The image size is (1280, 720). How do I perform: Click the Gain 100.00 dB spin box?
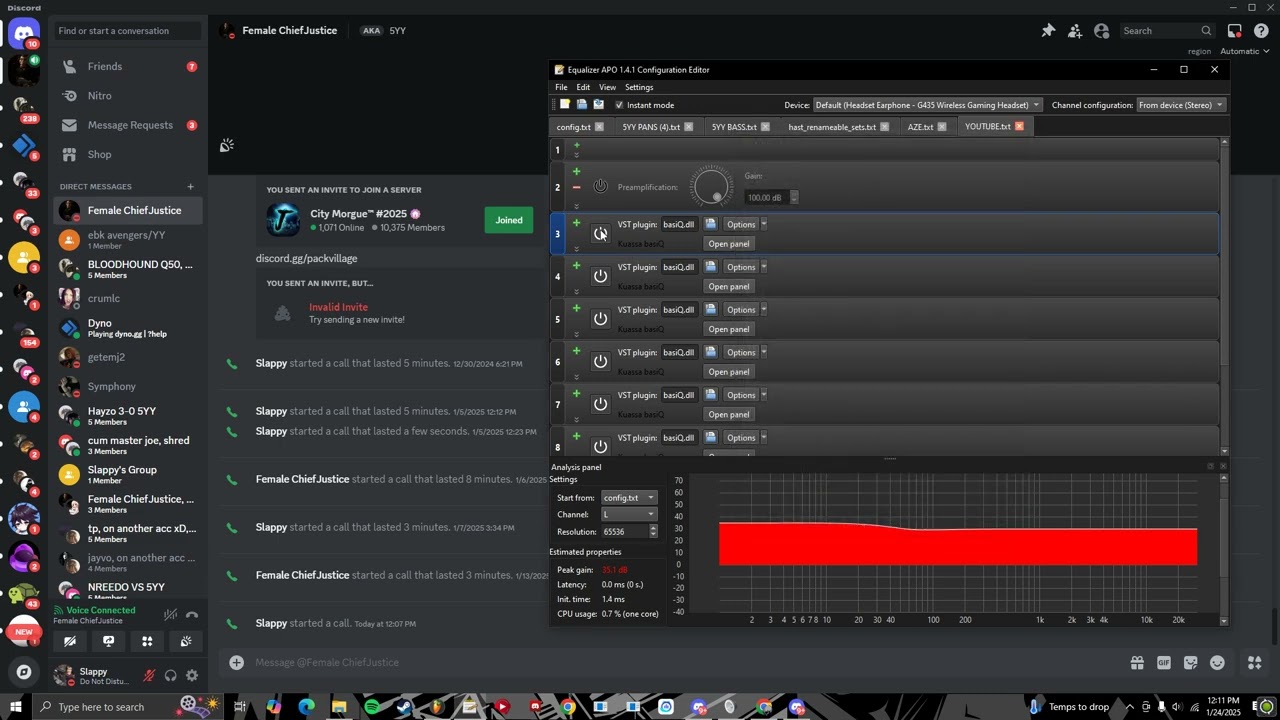[771, 197]
